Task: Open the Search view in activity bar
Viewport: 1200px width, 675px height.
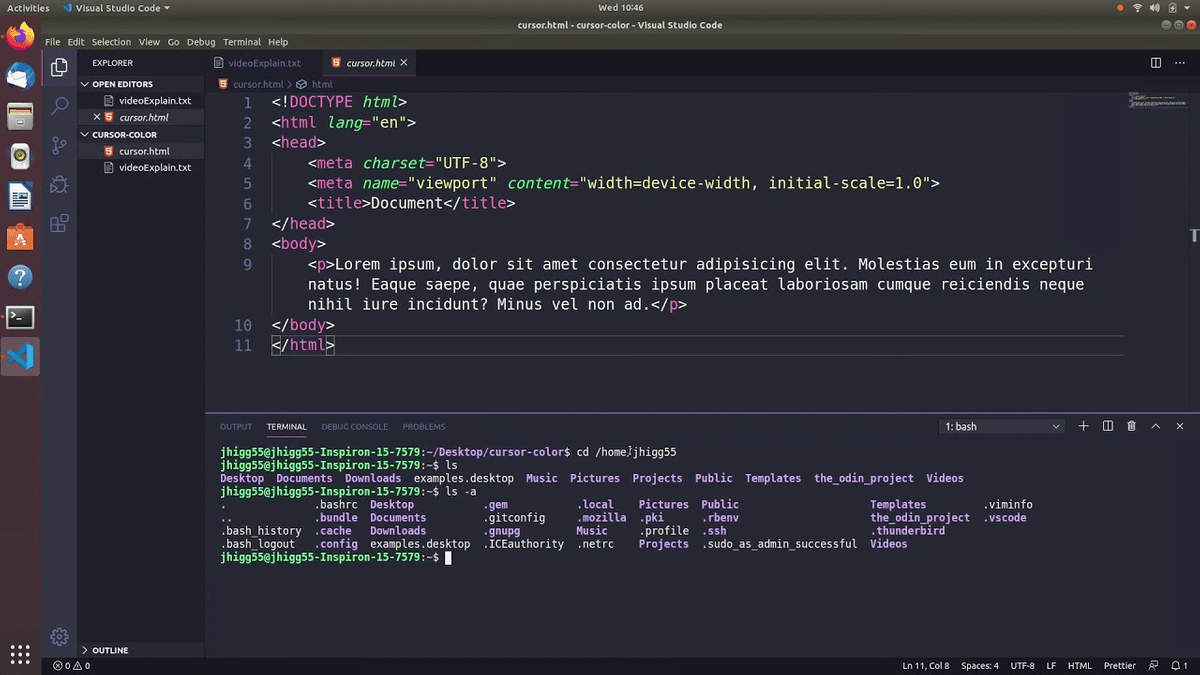Action: tap(59, 105)
